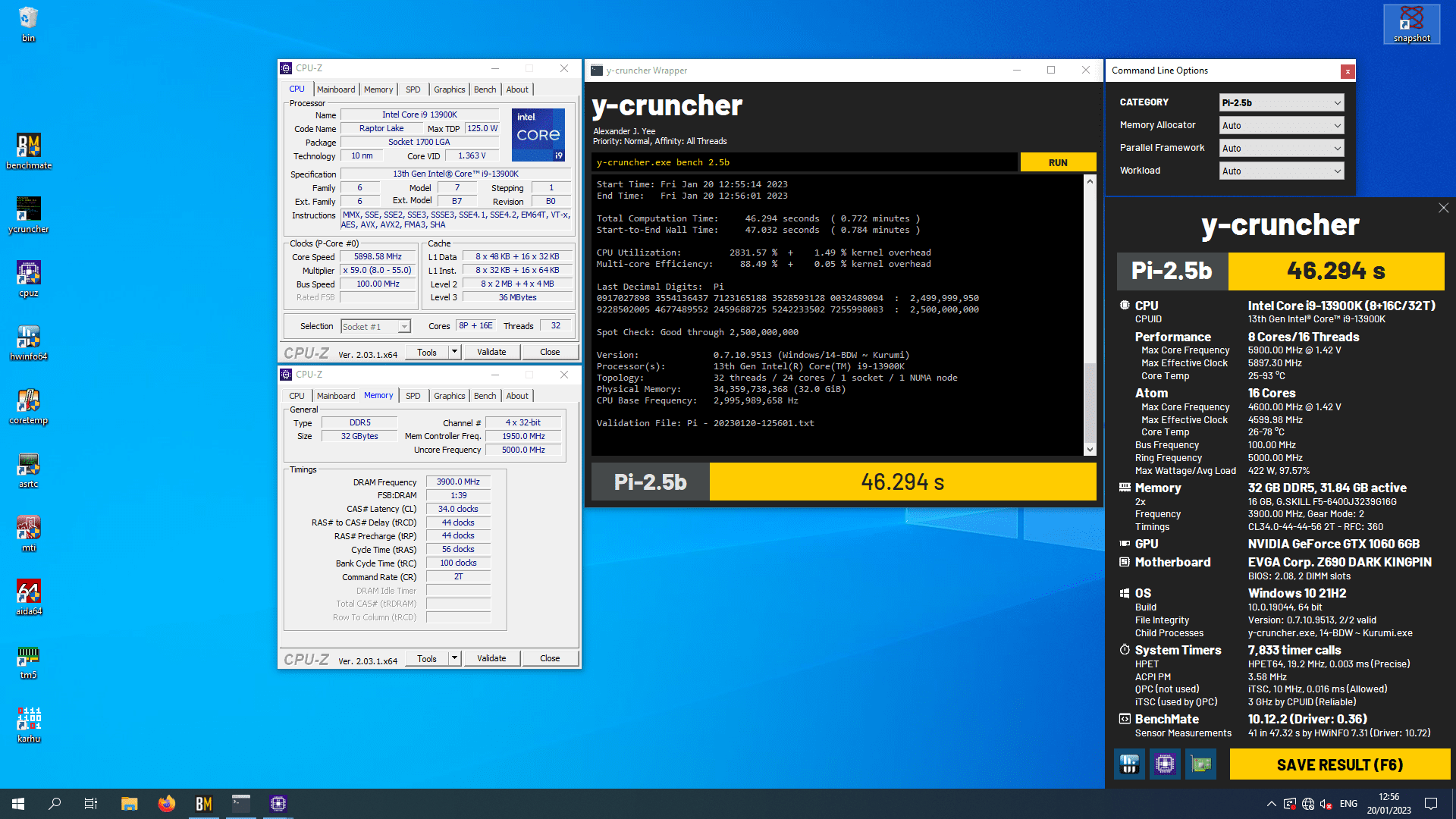Click the GPU-Z graphics card icon
Viewport: 1456px width, 819px height.
tap(1201, 764)
